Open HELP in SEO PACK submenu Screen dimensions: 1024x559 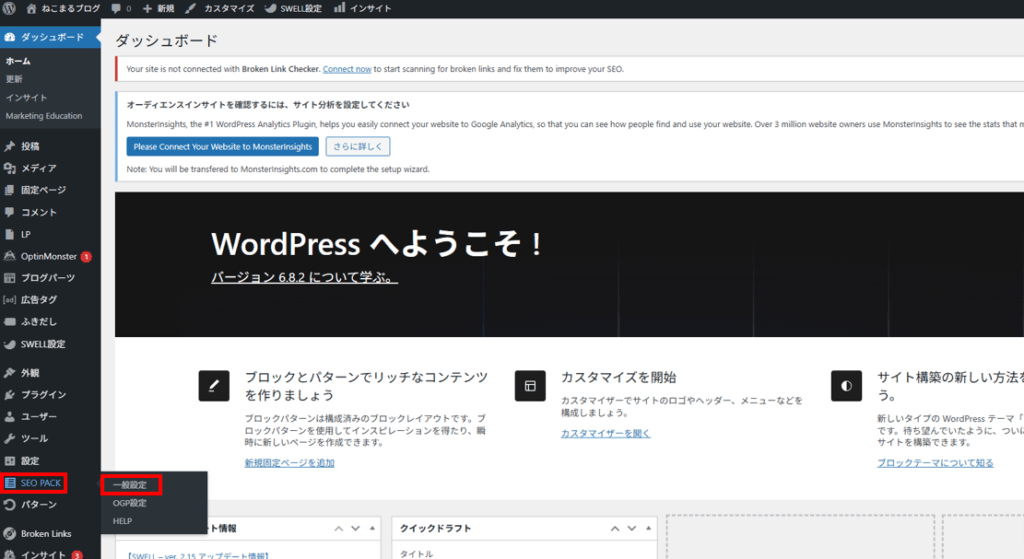point(122,521)
